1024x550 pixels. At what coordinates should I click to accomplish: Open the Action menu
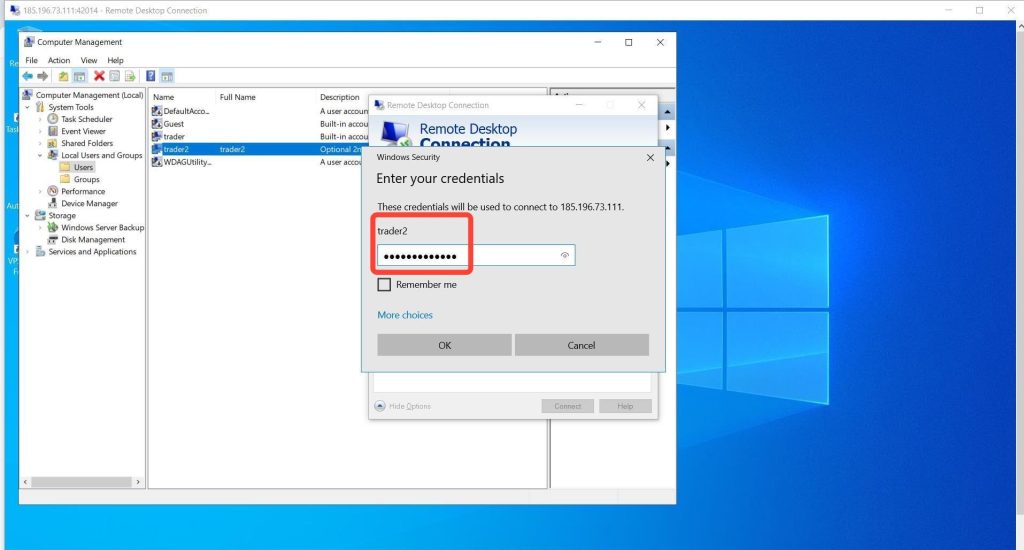point(59,60)
